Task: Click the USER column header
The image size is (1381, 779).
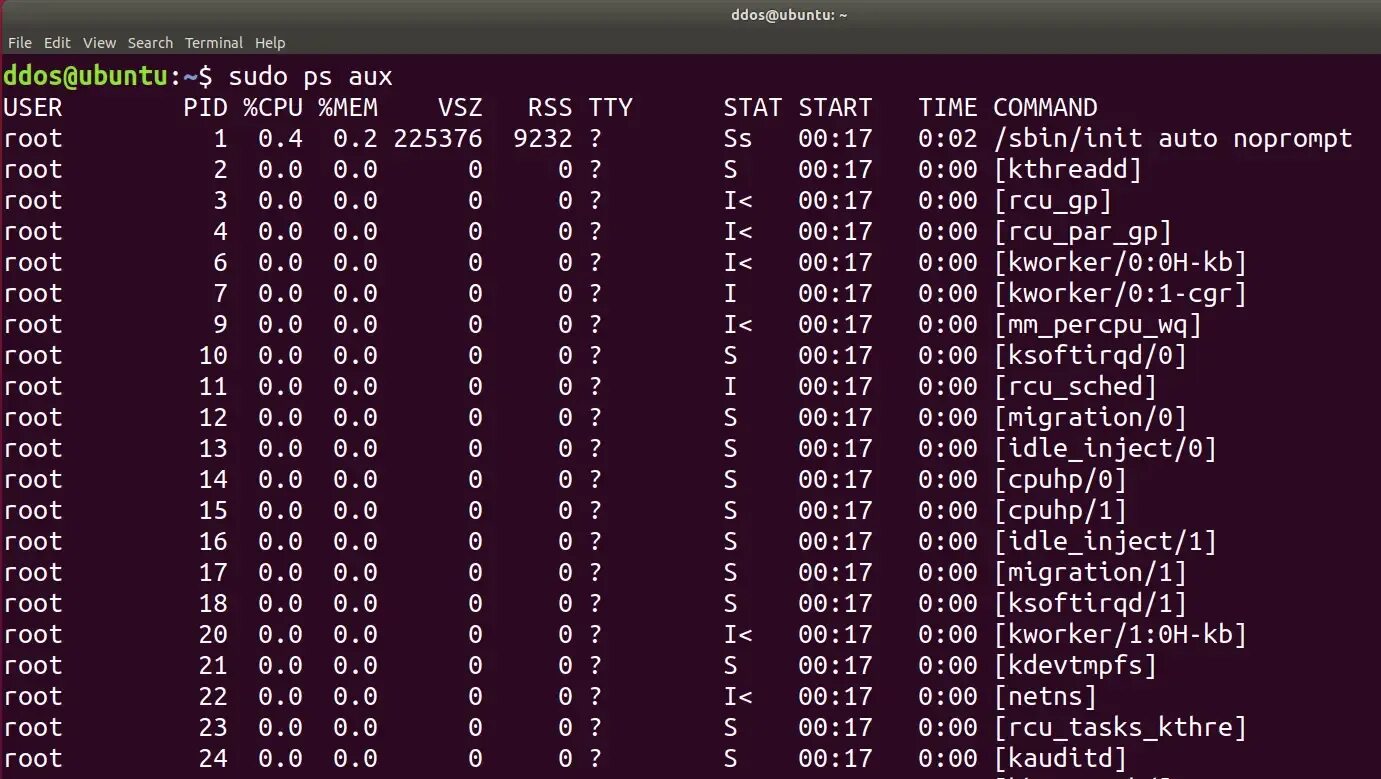Action: tap(33, 108)
